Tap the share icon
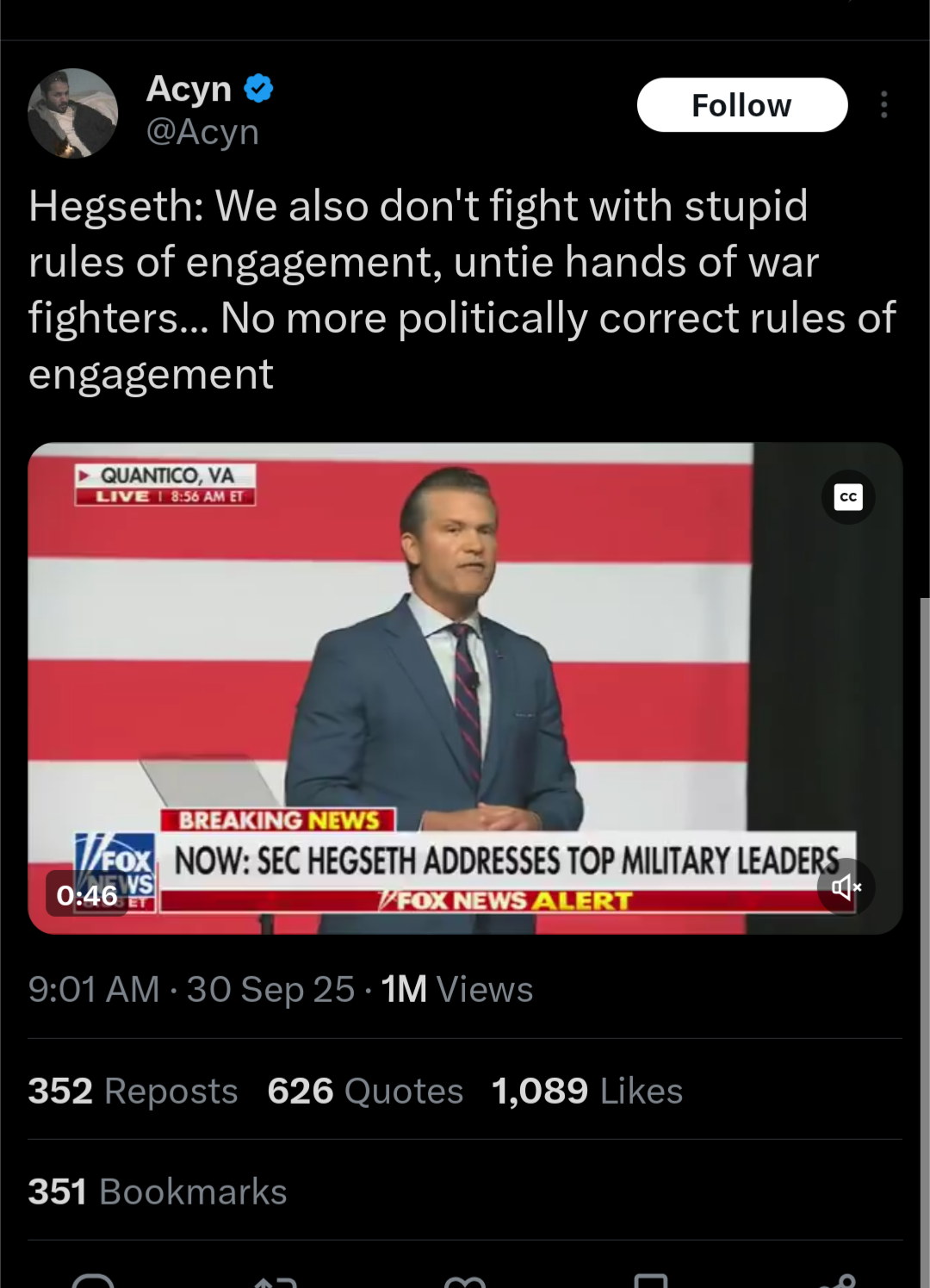930x1288 pixels. (x=837, y=1281)
